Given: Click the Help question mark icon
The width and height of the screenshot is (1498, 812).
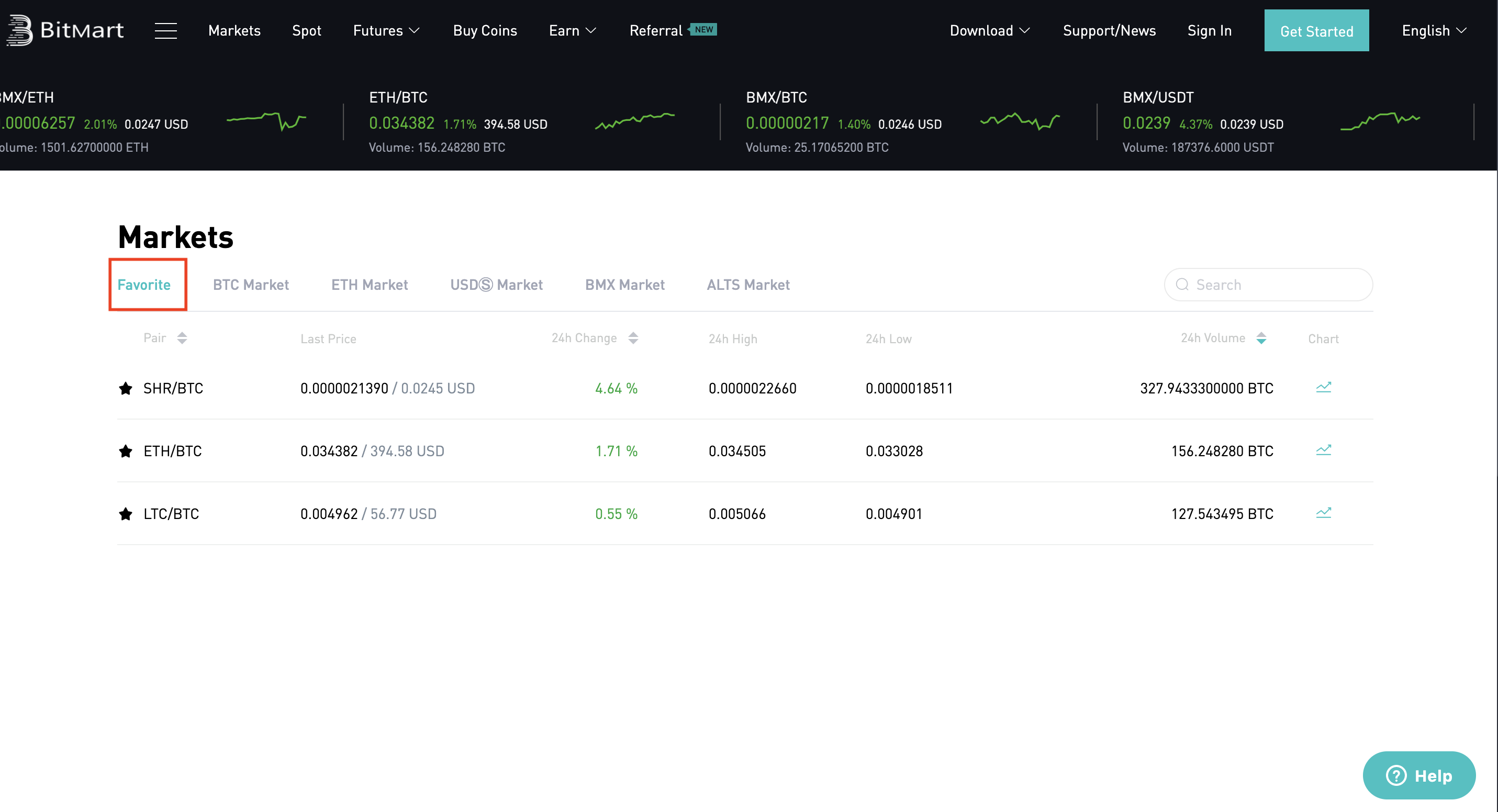Looking at the screenshot, I should (1395, 775).
